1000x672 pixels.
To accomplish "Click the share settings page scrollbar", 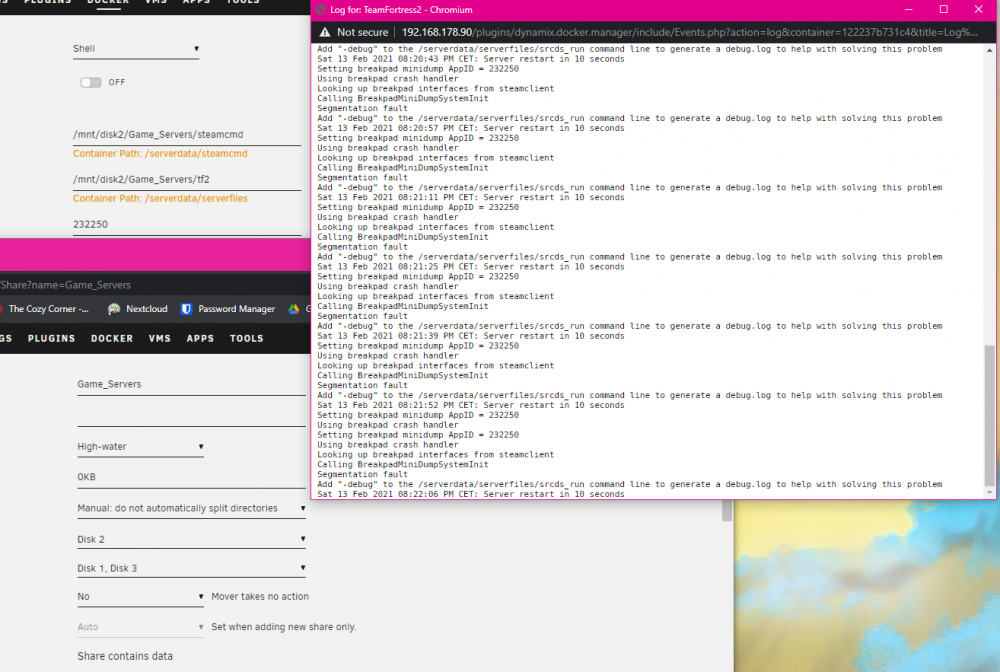I will 727,511.
